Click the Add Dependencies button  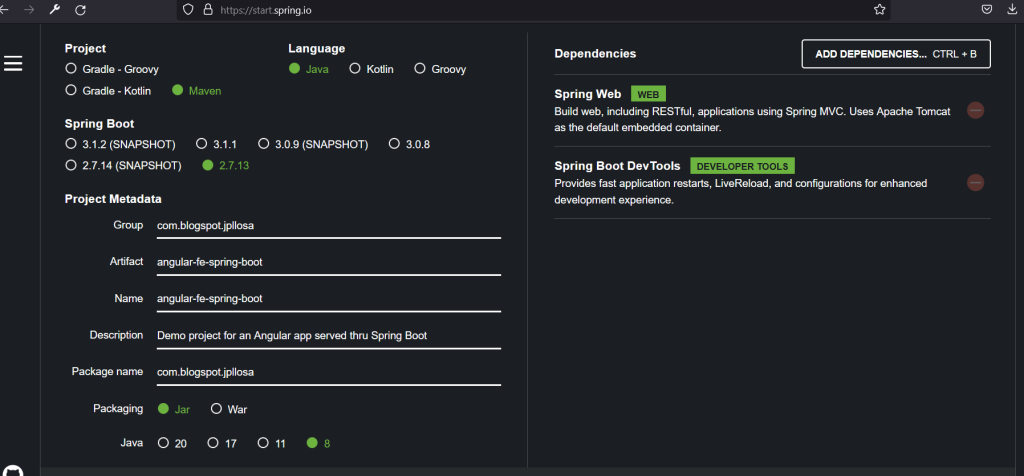(895, 54)
